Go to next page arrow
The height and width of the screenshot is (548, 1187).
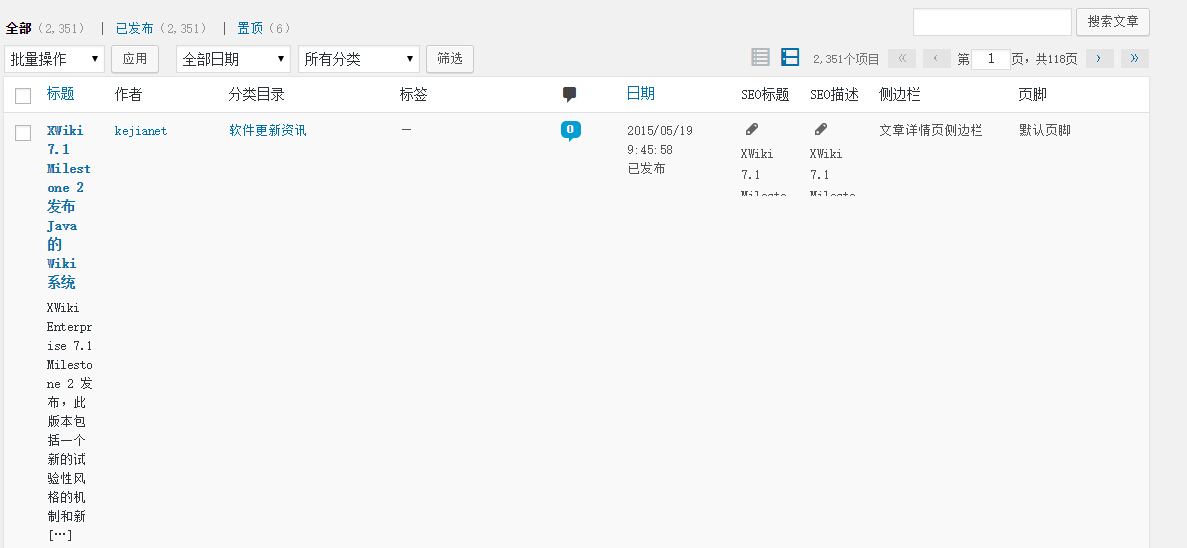pos(1099,59)
